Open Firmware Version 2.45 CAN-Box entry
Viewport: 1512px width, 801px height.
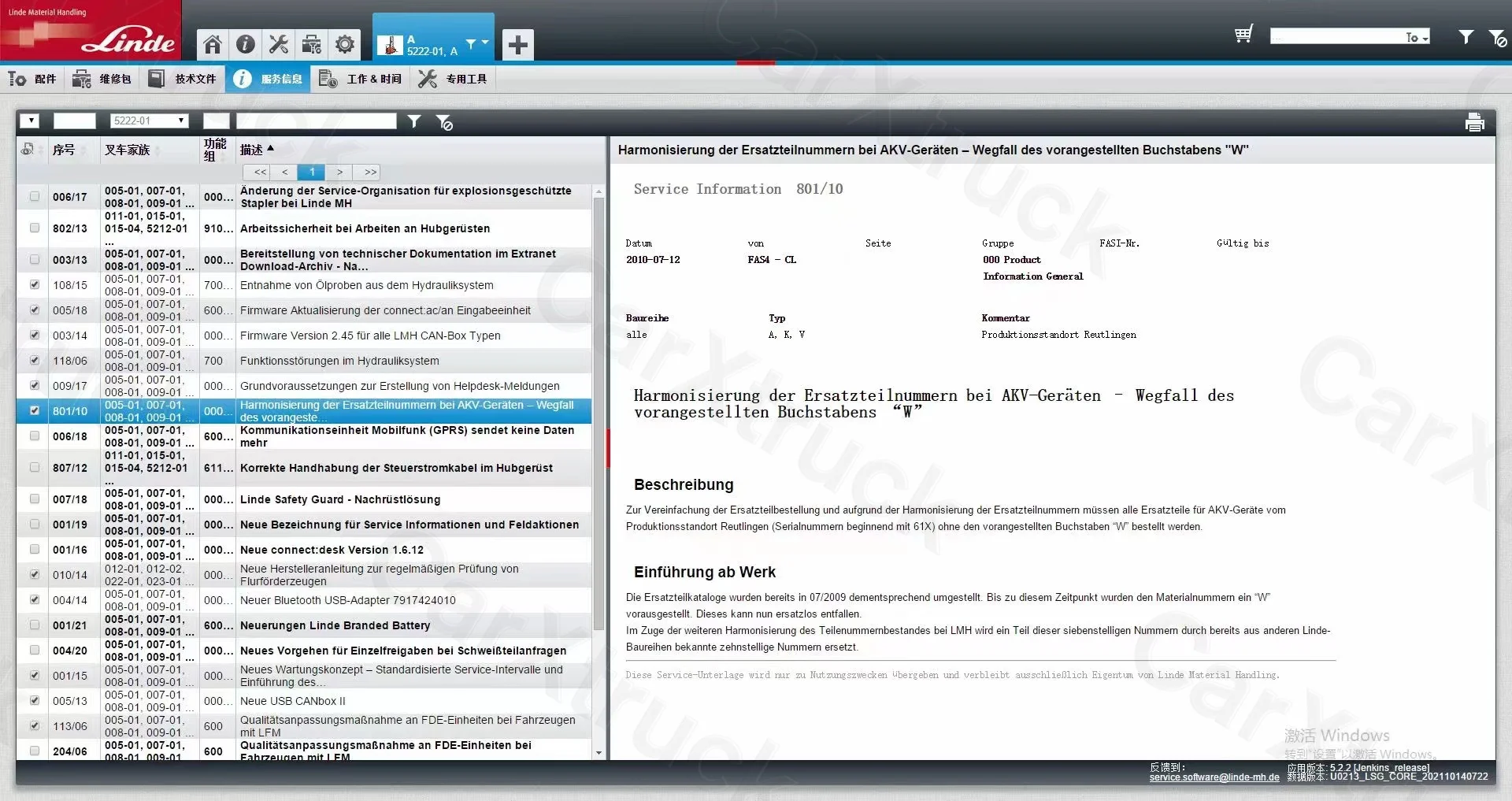pos(370,336)
